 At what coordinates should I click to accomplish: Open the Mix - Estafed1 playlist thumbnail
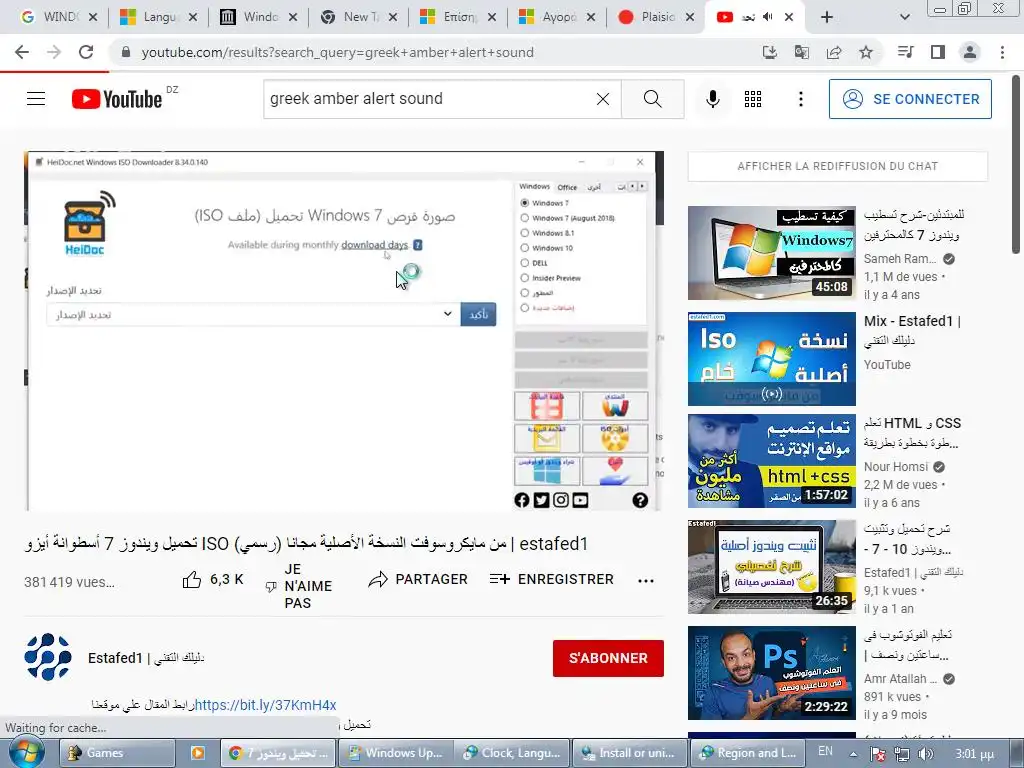coord(771,359)
